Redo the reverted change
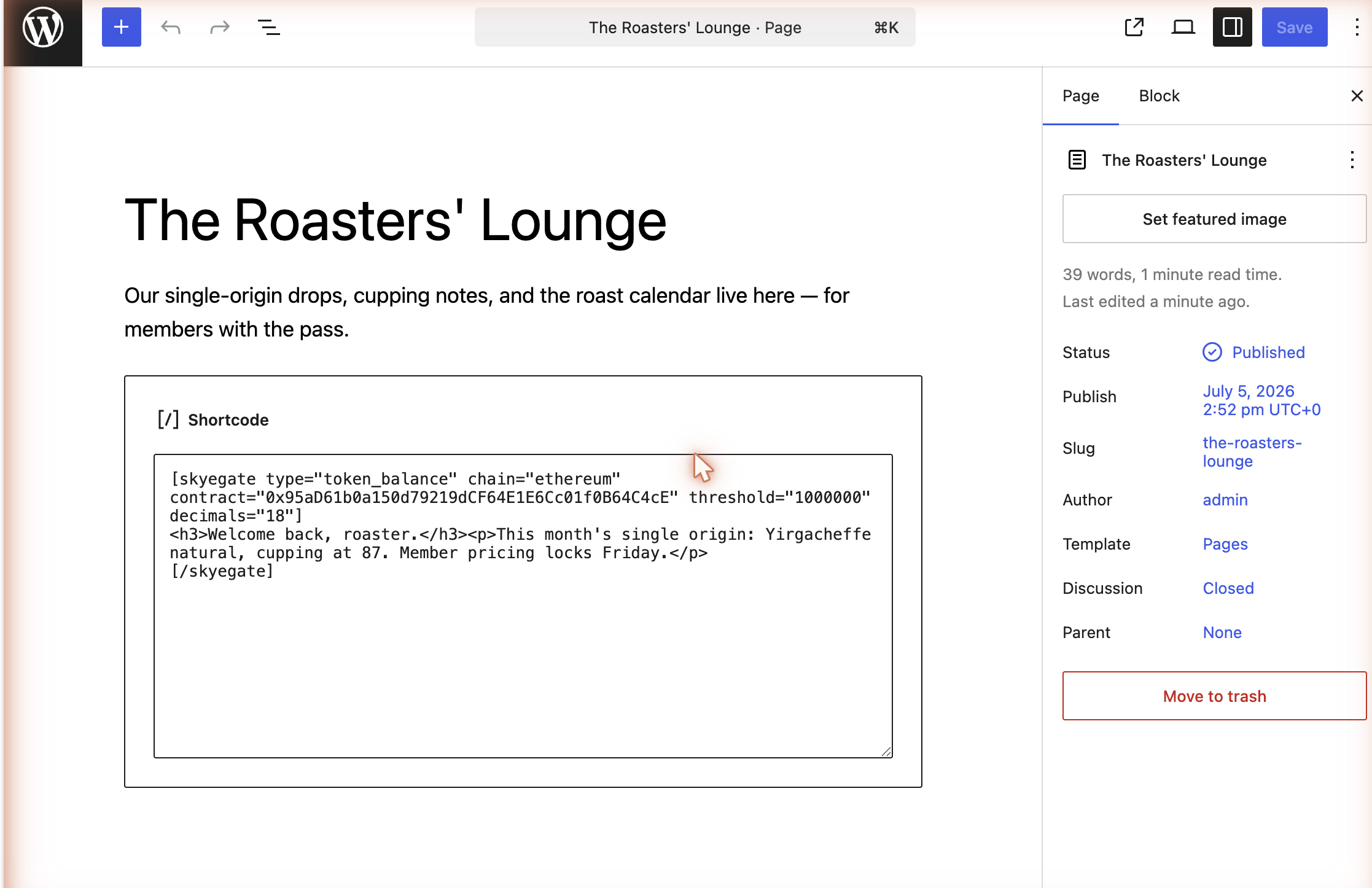 [x=219, y=27]
